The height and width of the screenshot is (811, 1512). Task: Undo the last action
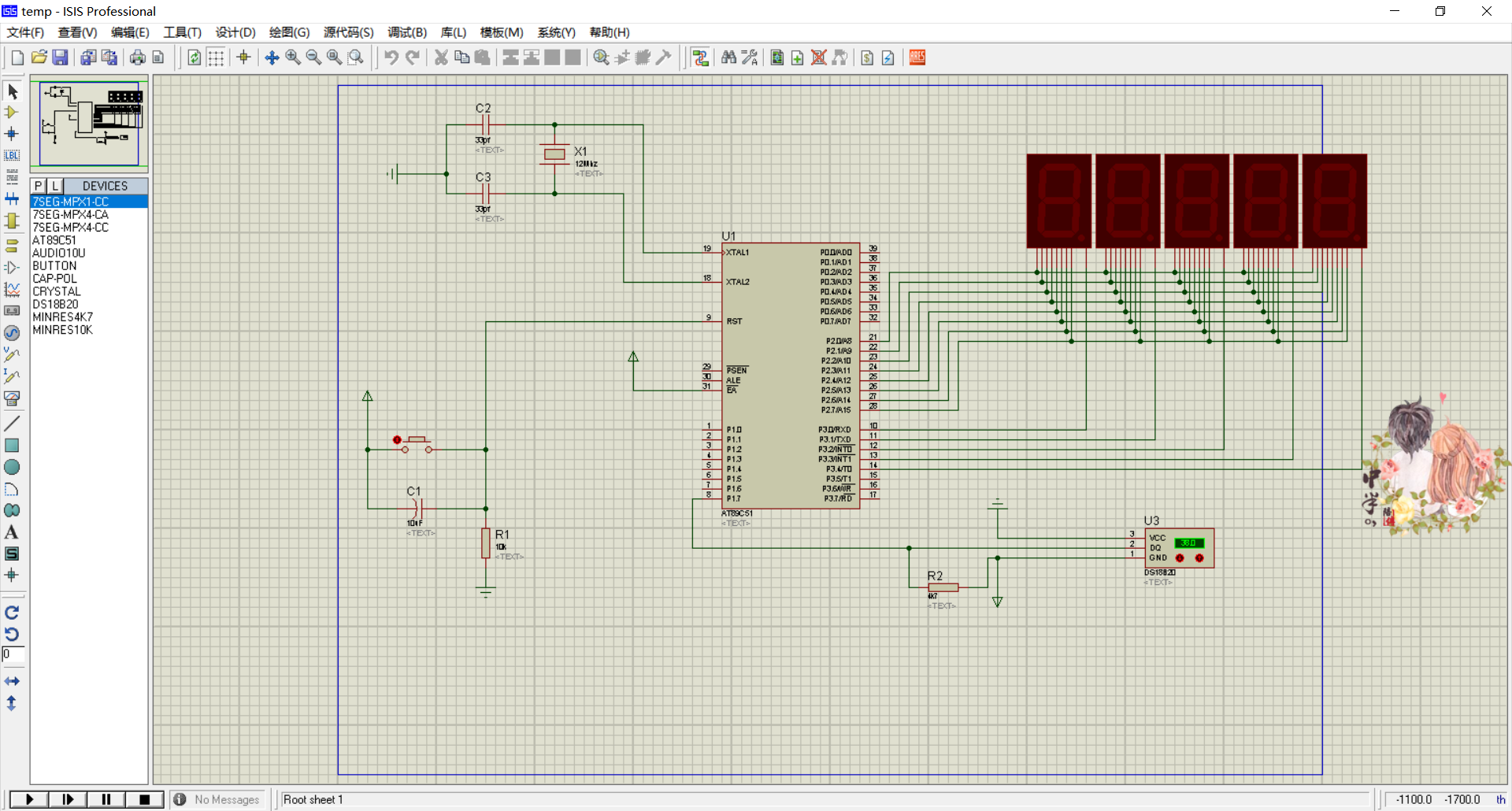(391, 57)
